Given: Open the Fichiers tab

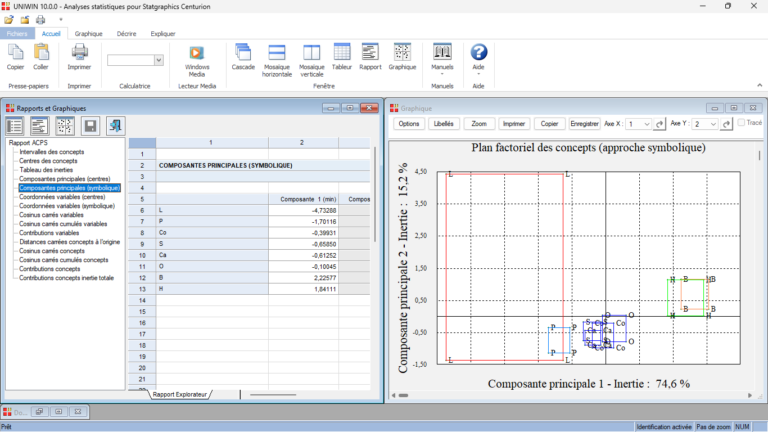Looking at the screenshot, I should (x=17, y=34).
